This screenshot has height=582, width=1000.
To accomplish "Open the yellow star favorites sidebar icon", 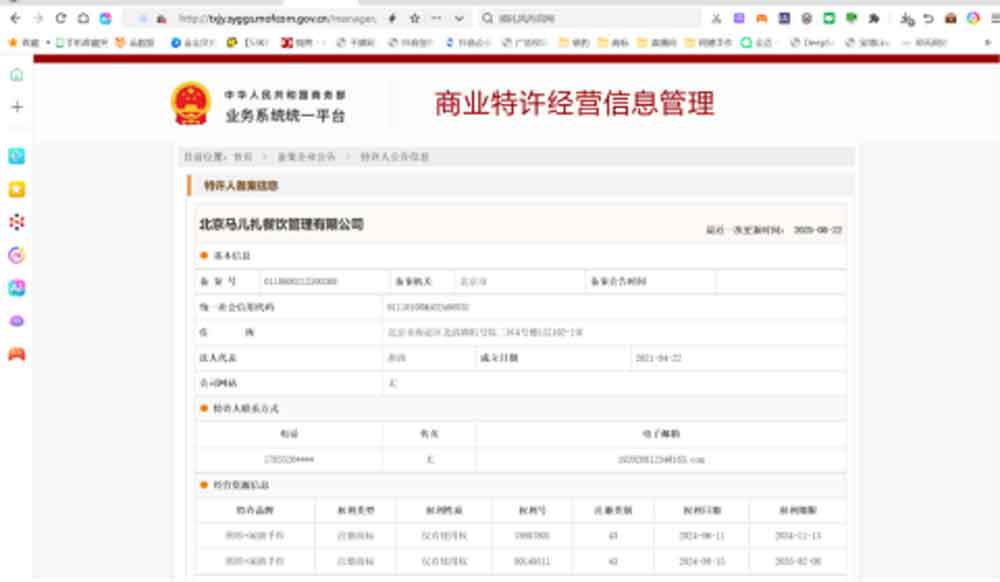I will click(x=16, y=189).
